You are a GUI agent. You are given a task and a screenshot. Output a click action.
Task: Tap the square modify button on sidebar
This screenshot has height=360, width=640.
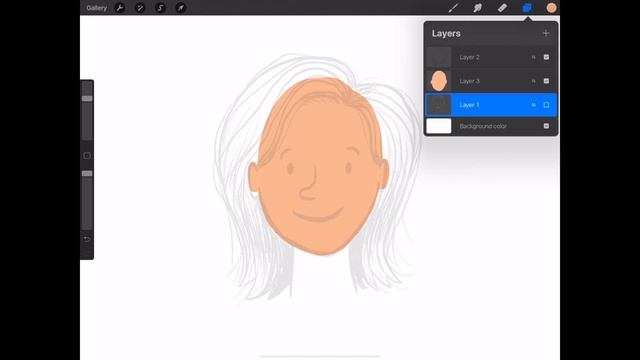(87, 156)
